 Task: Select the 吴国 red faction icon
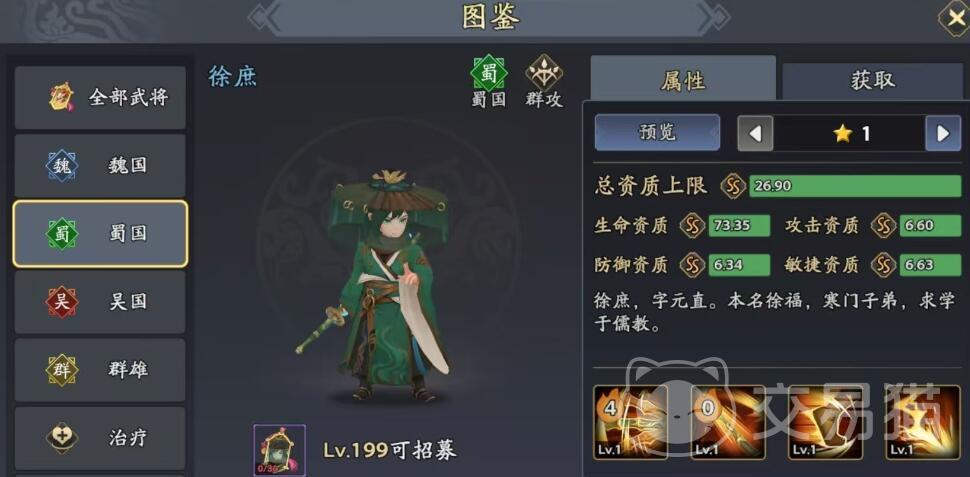coord(62,302)
